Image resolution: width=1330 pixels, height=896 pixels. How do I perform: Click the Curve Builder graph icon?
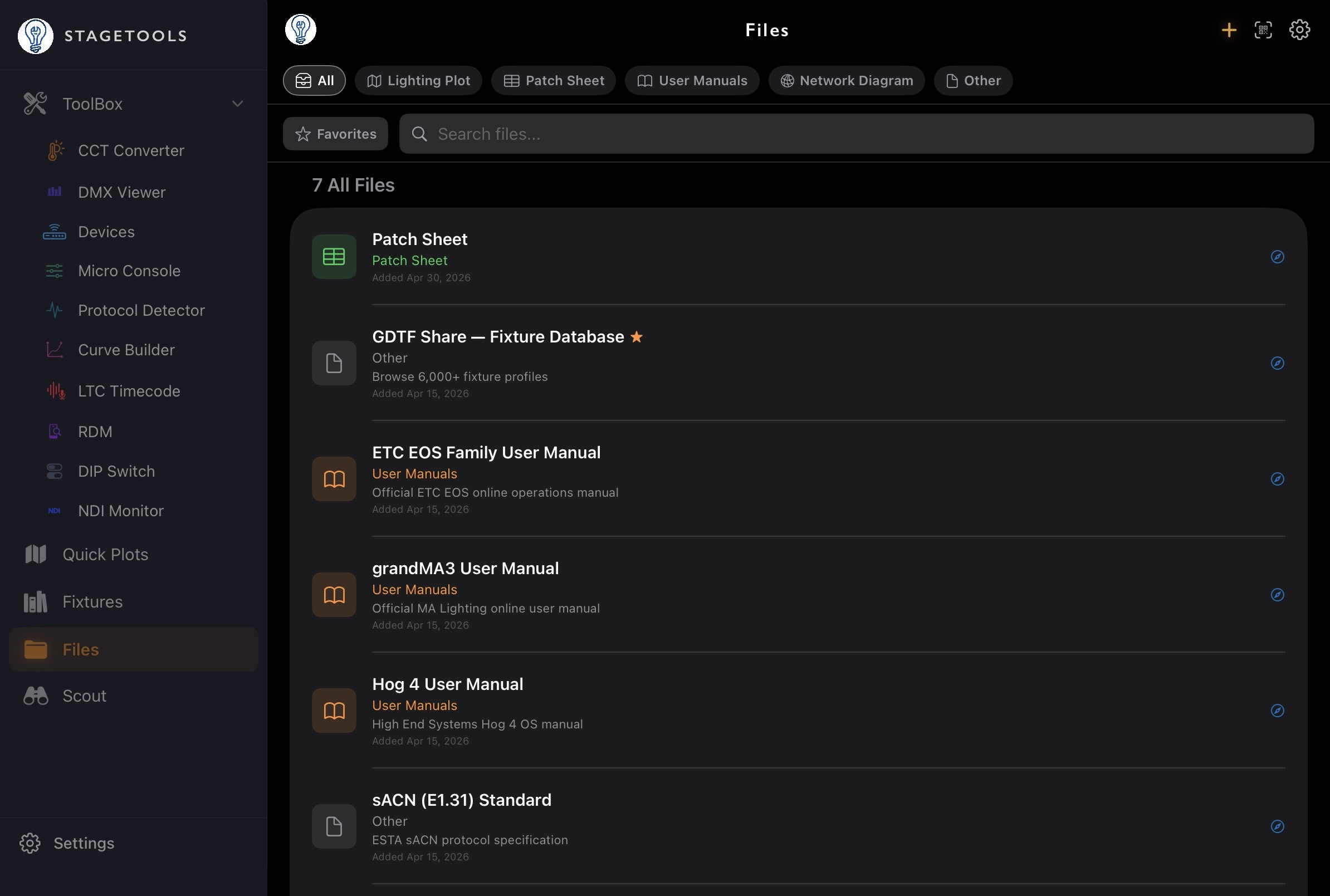tap(54, 350)
